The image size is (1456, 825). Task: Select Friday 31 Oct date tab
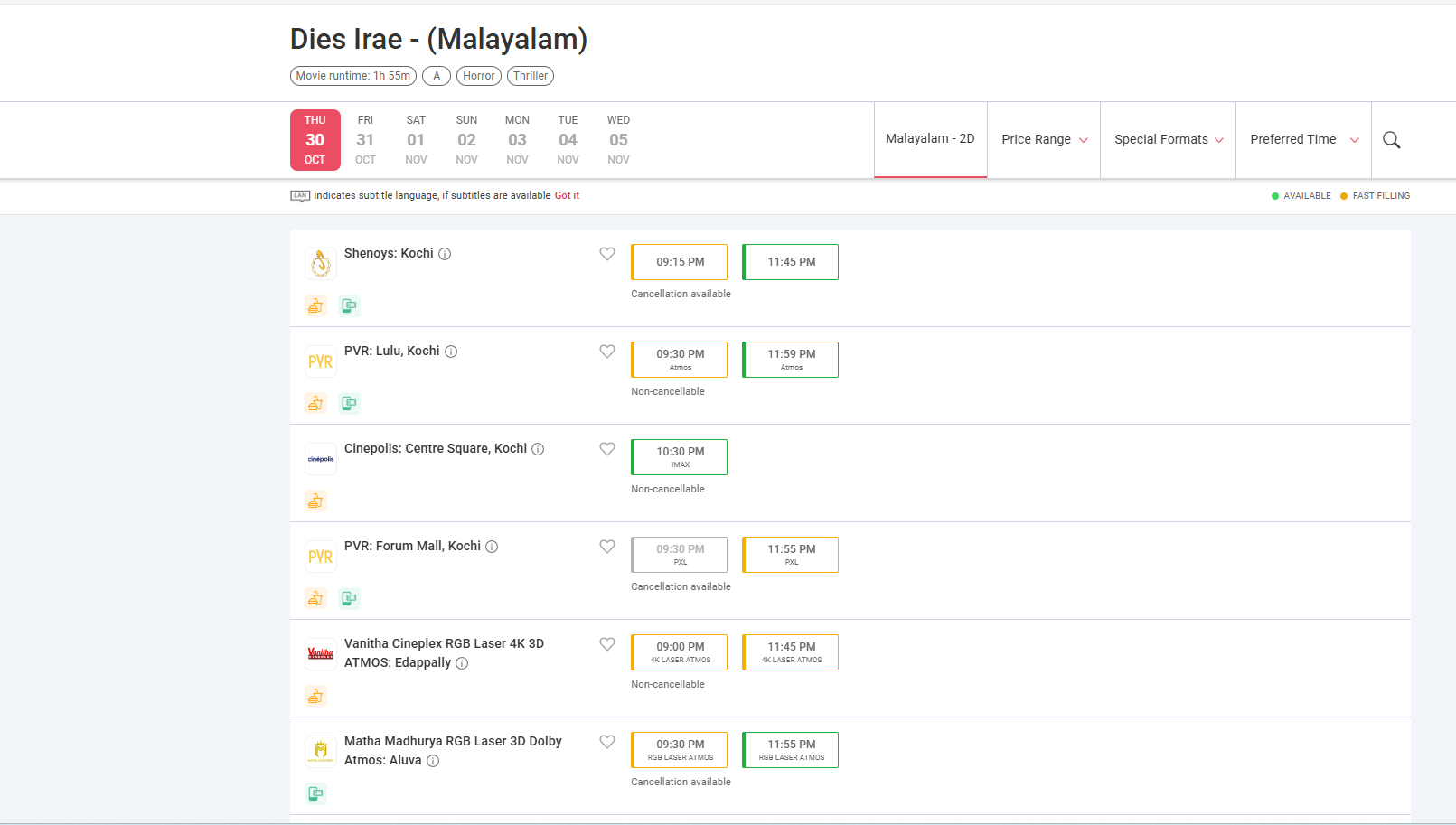pyautogui.click(x=365, y=140)
